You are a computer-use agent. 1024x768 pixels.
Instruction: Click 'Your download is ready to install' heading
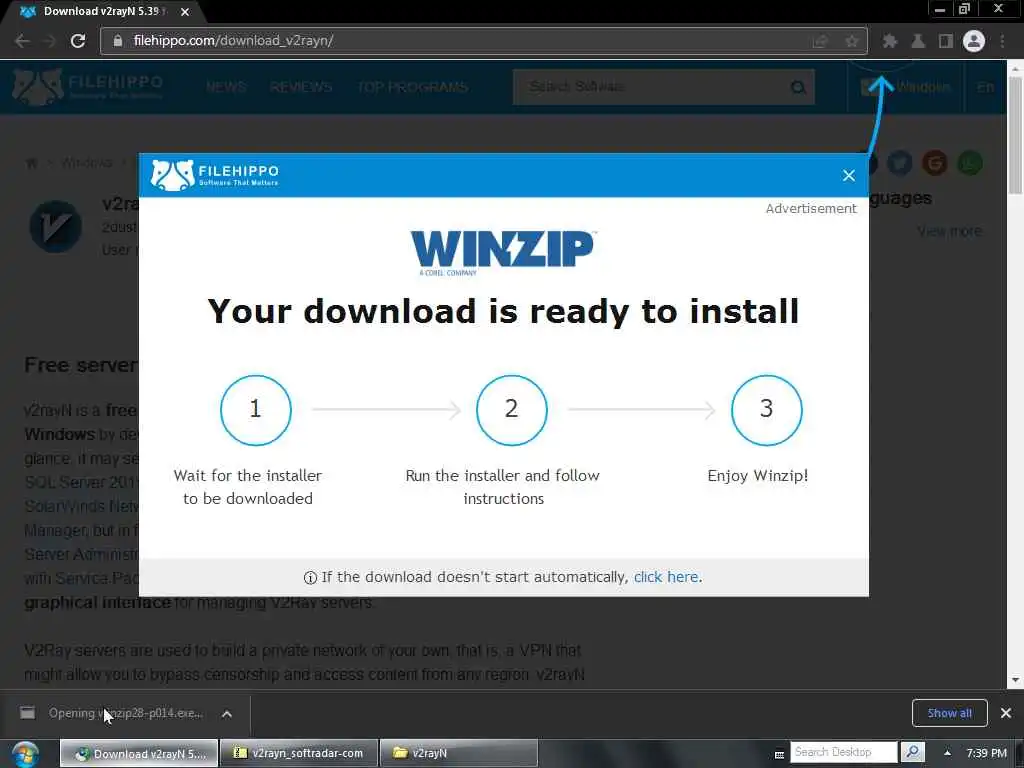coord(503,312)
